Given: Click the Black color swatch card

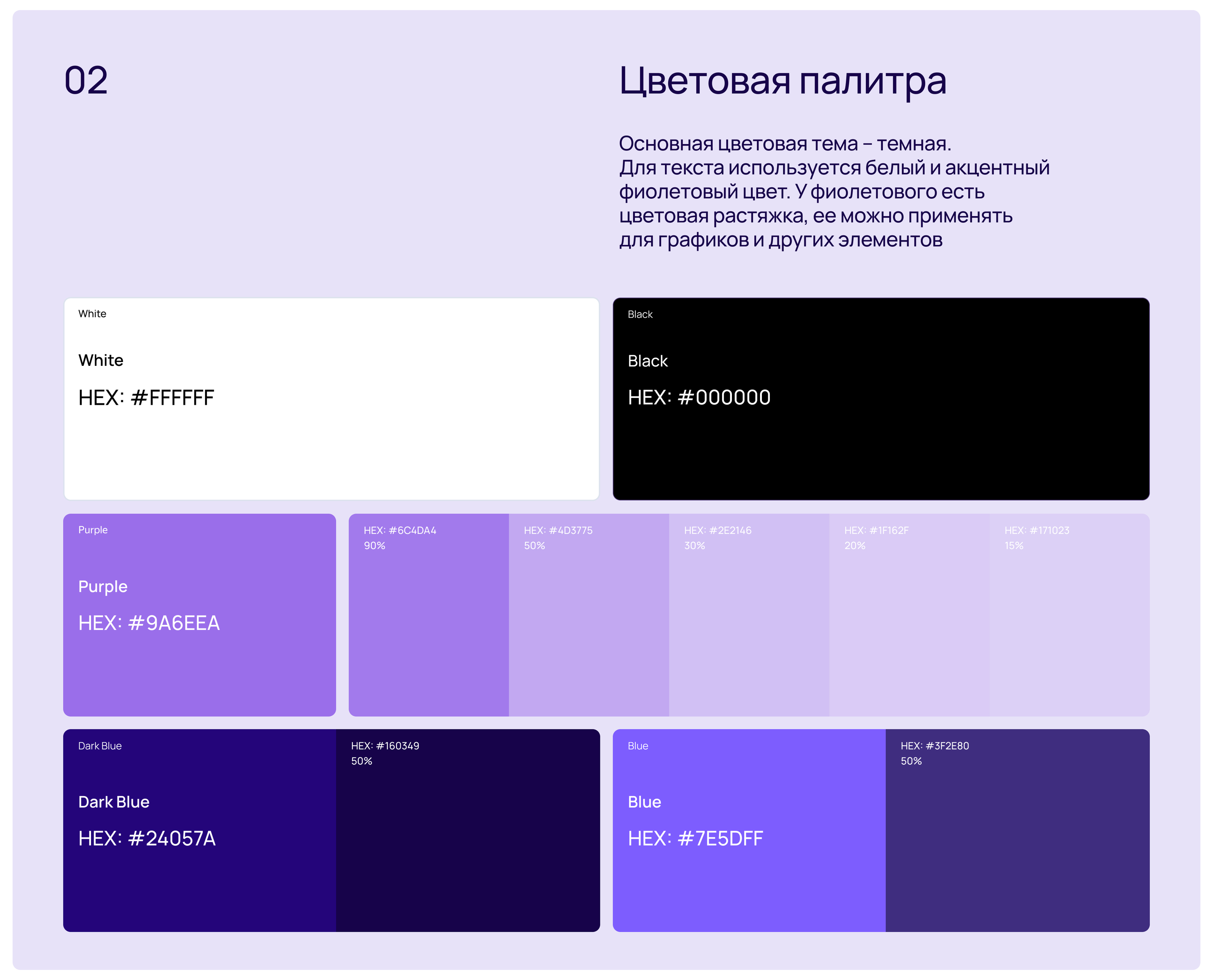Looking at the screenshot, I should [x=881, y=446].
